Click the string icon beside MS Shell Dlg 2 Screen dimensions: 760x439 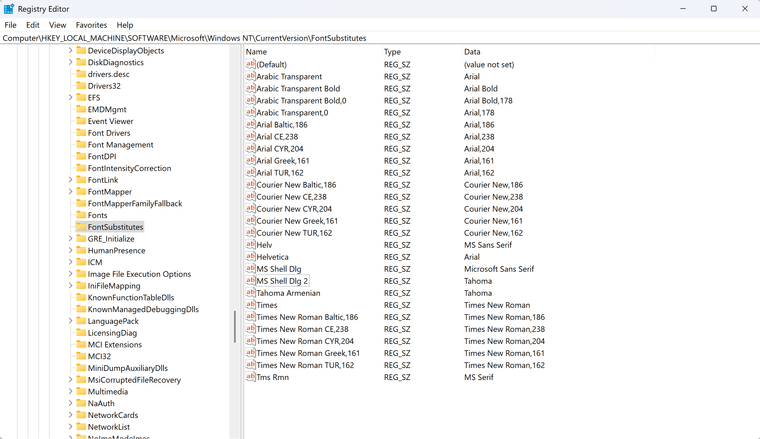pos(251,281)
